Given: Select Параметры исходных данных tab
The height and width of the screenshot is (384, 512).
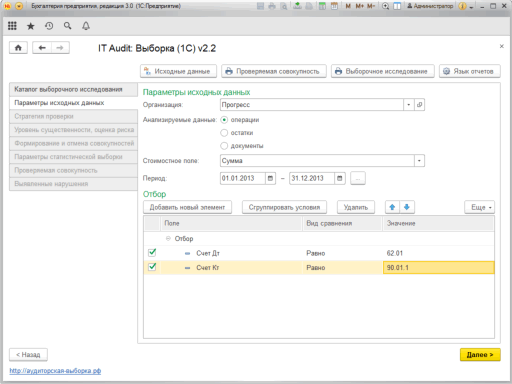Looking at the screenshot, I should [x=73, y=103].
